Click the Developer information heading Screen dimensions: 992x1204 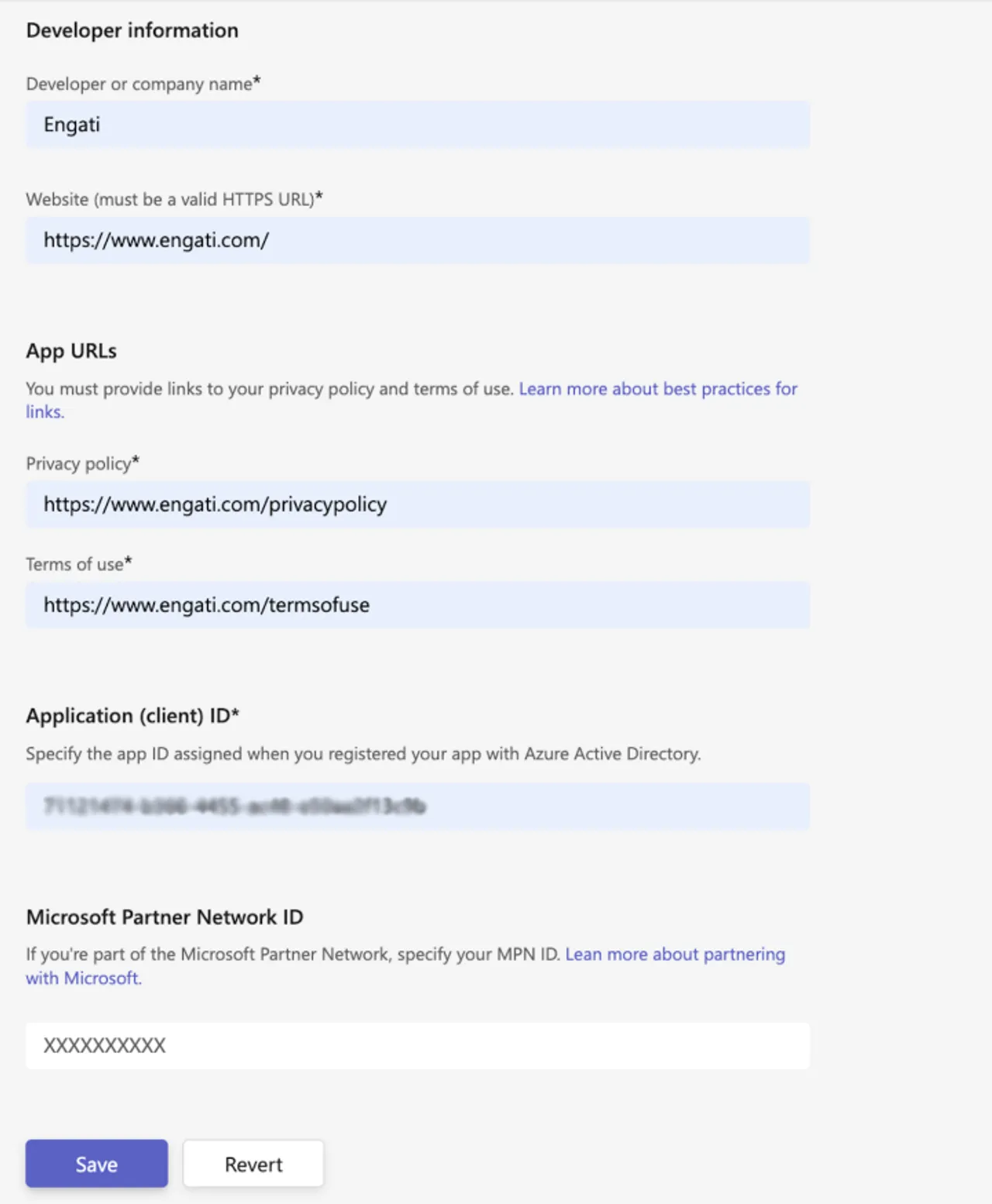click(x=133, y=30)
